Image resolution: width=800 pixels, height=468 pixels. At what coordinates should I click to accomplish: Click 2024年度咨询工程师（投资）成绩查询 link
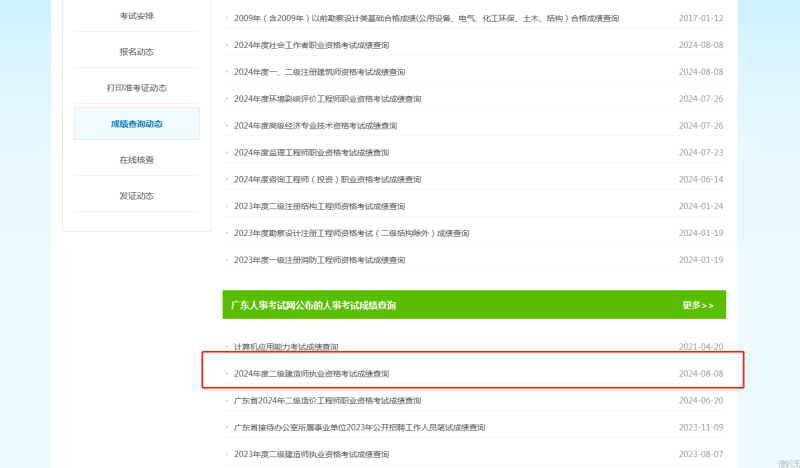point(327,180)
